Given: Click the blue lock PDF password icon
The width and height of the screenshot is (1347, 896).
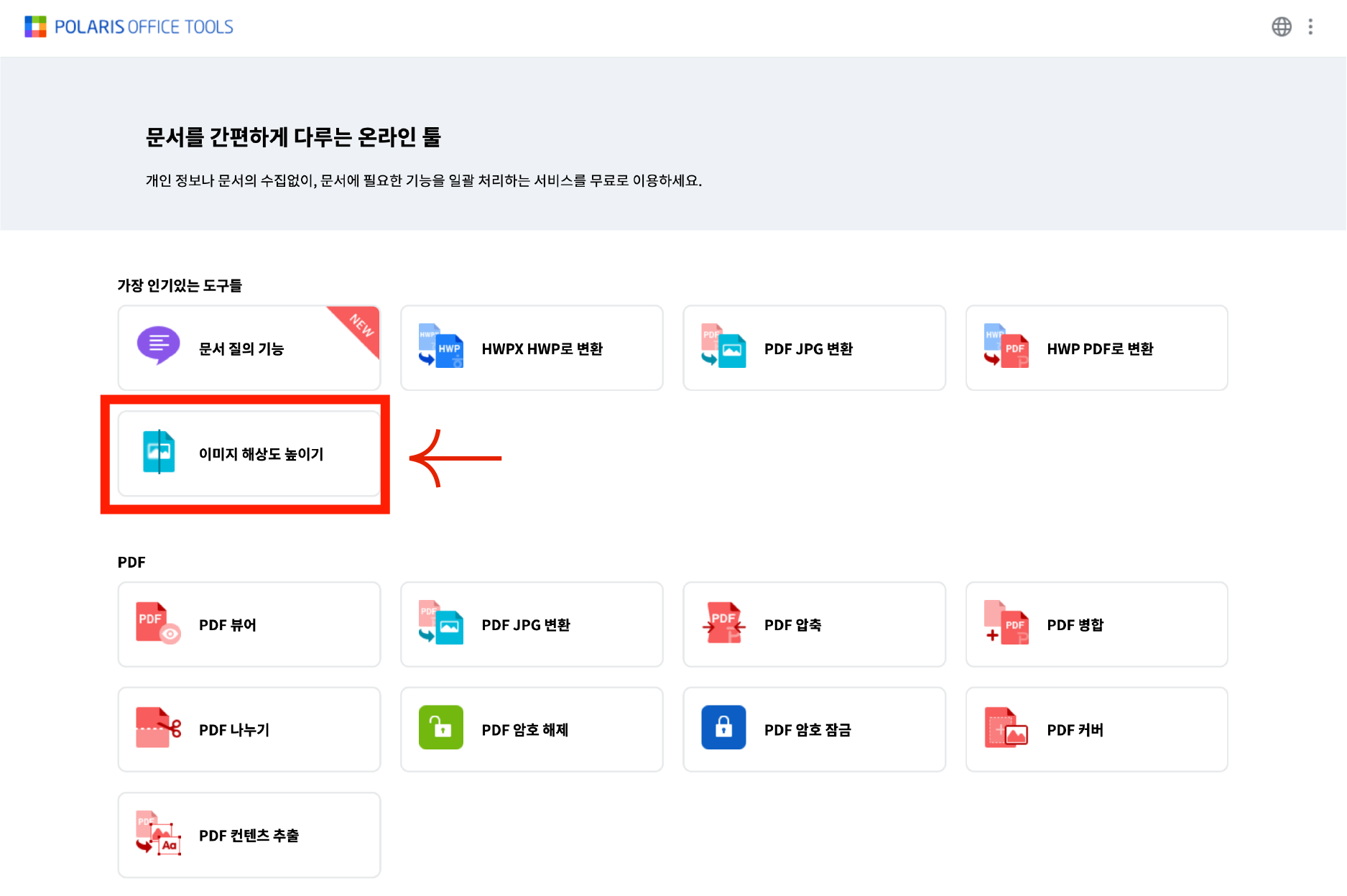Looking at the screenshot, I should [723, 727].
